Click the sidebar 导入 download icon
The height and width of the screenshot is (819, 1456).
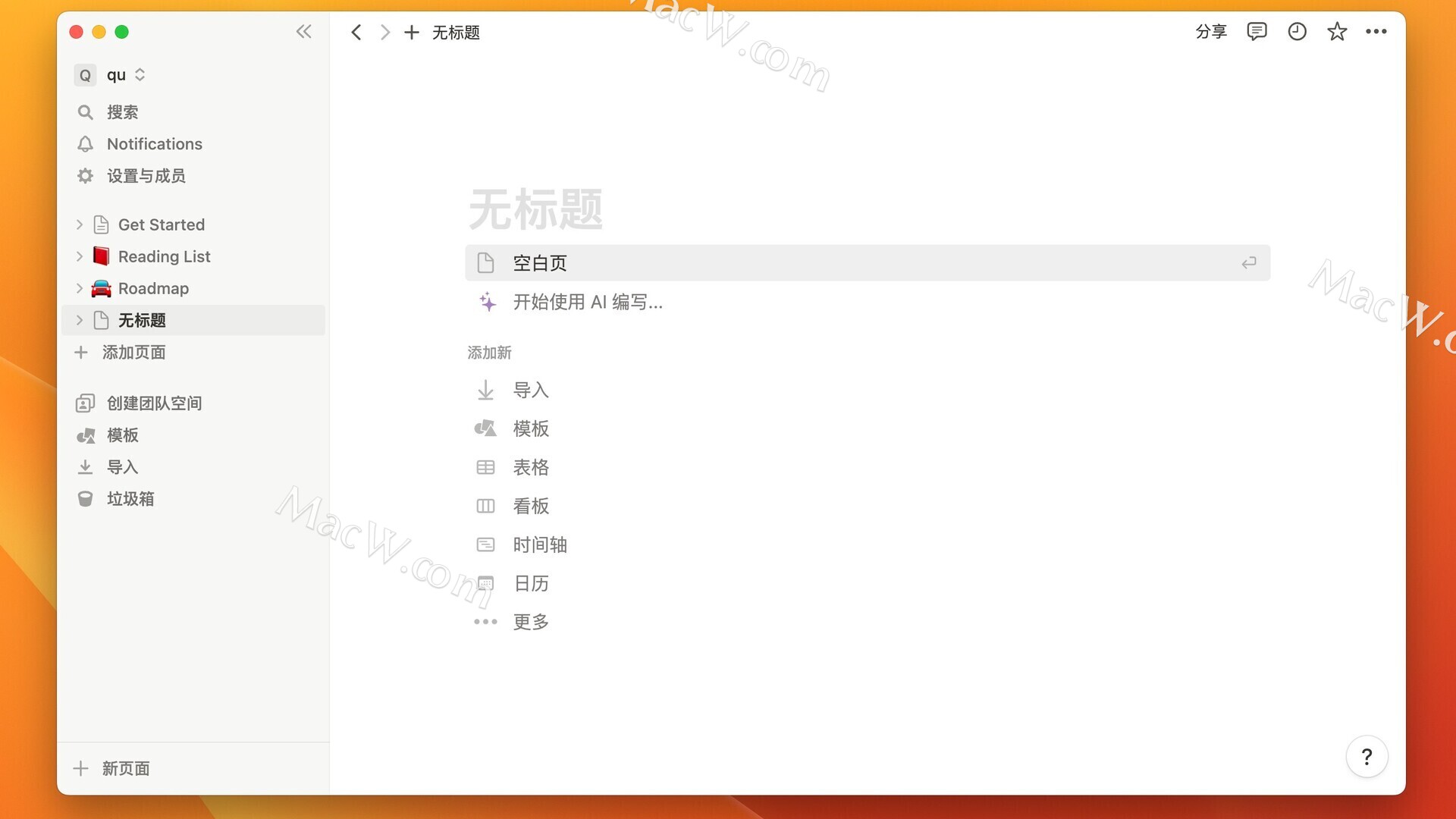coord(85,467)
